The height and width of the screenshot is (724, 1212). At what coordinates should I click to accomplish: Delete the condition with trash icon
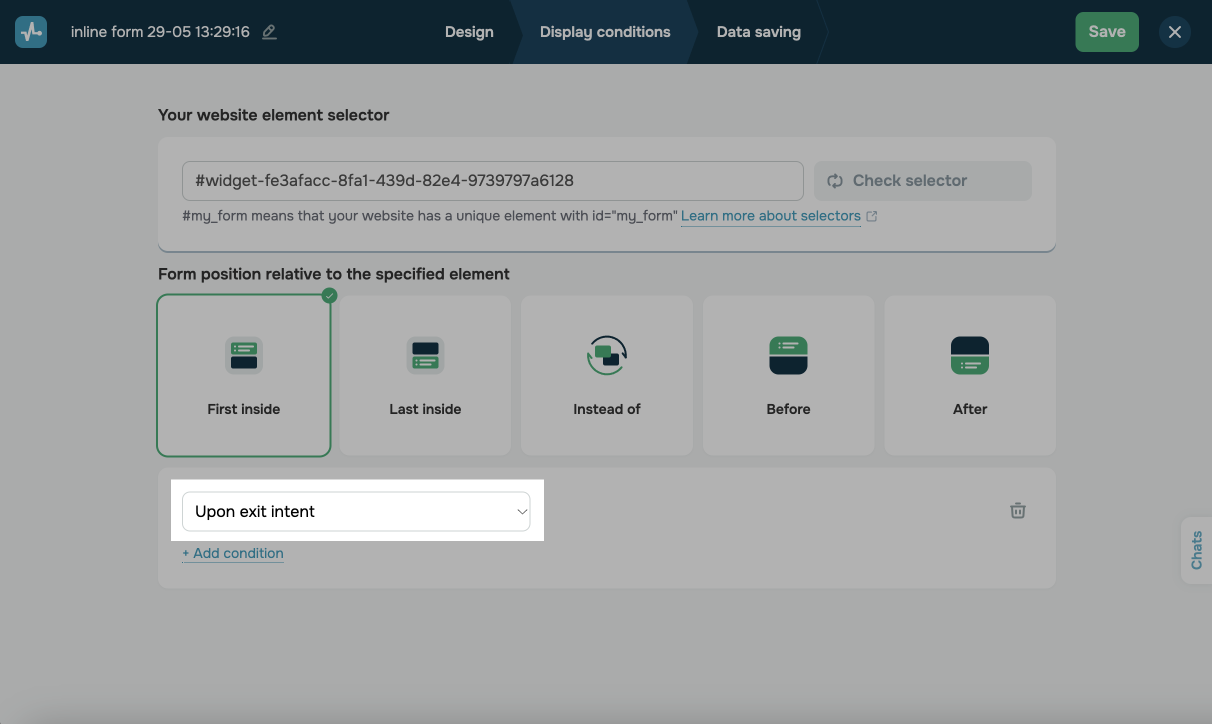pyautogui.click(x=1017, y=511)
